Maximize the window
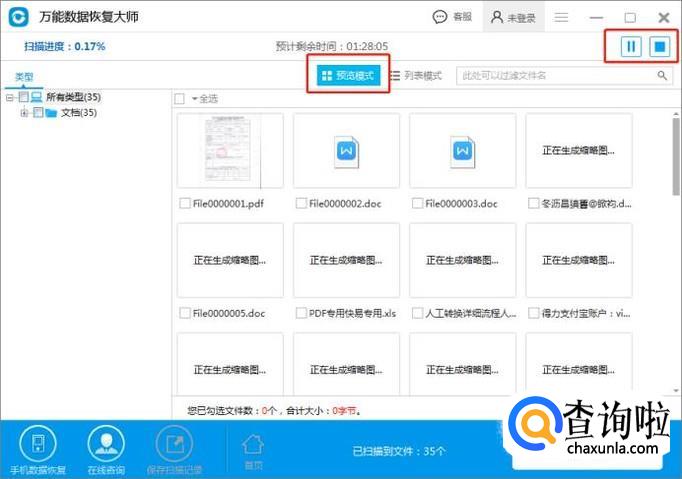The width and height of the screenshot is (682, 479). click(x=630, y=17)
